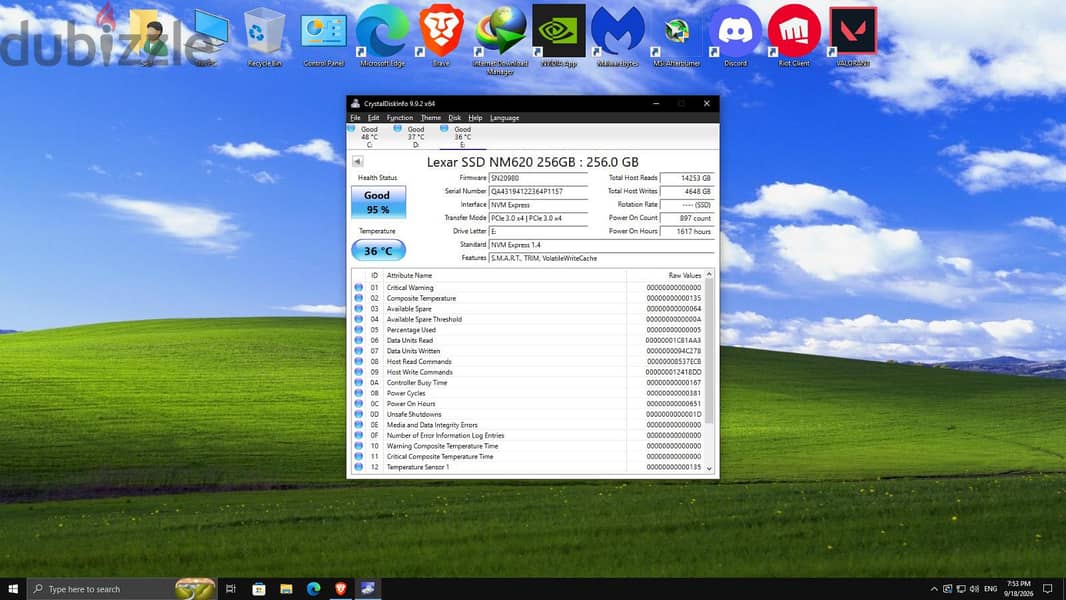Open Microsoft Store from the taskbar

[258, 588]
